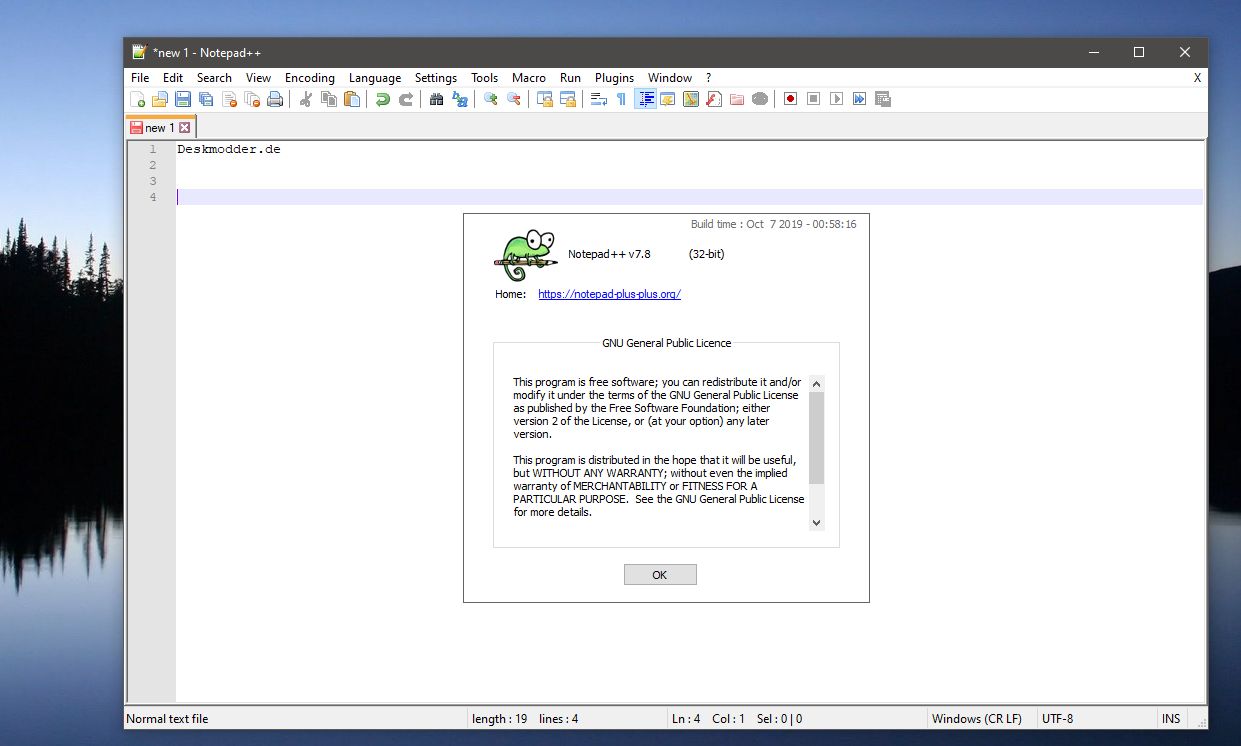Open the Encoding menu
Viewport: 1241px width, 746px height.
[x=310, y=77]
